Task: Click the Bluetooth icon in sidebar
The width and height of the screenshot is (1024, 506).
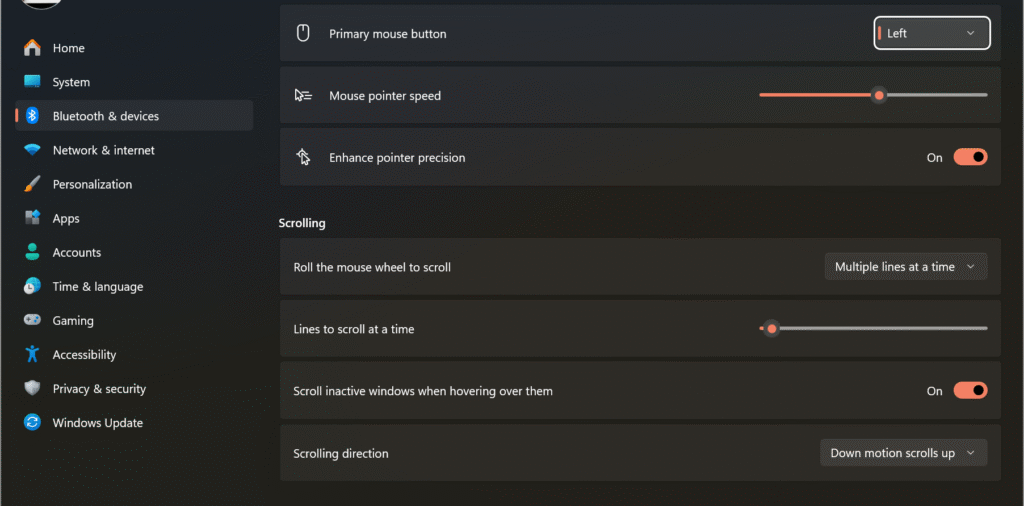Action: [32, 116]
